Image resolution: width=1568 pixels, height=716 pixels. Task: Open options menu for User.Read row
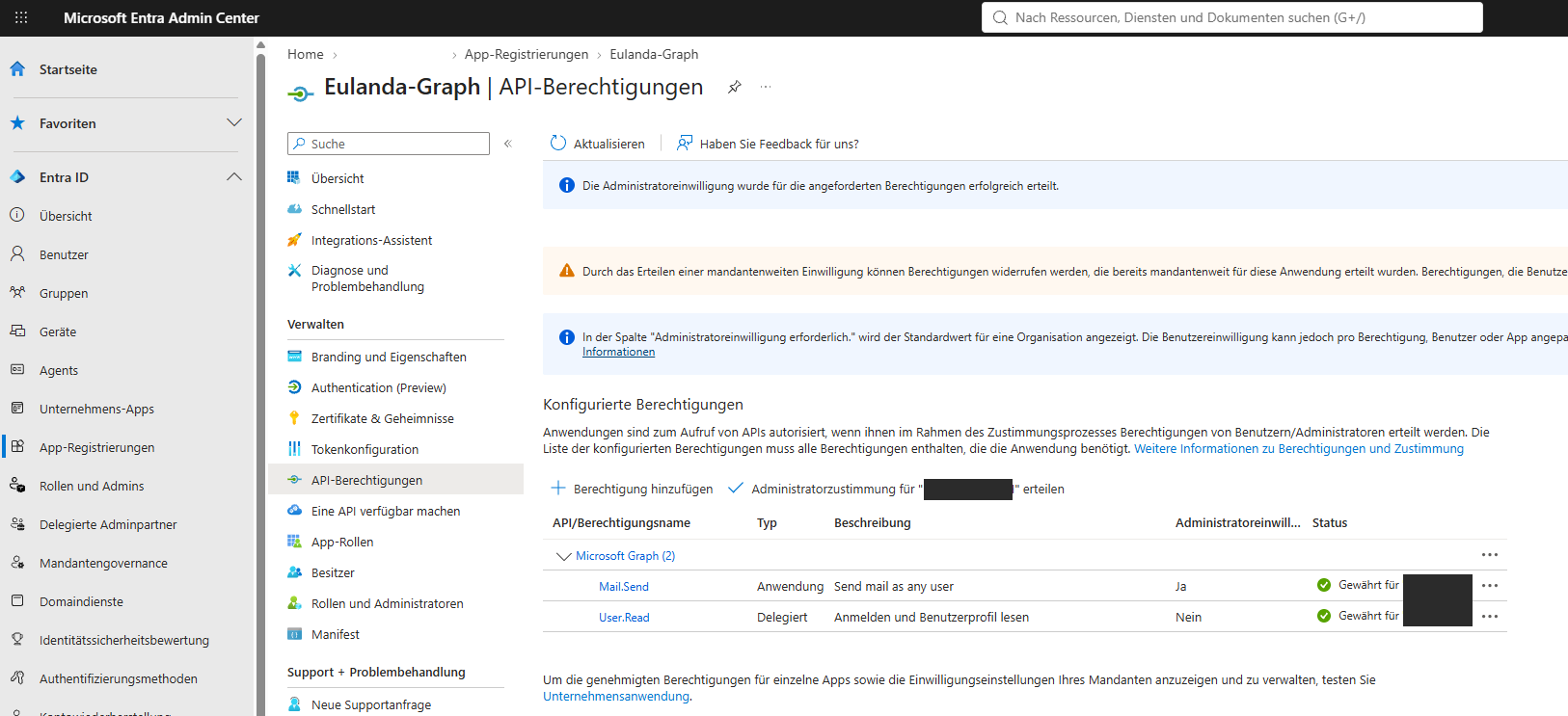coord(1490,617)
